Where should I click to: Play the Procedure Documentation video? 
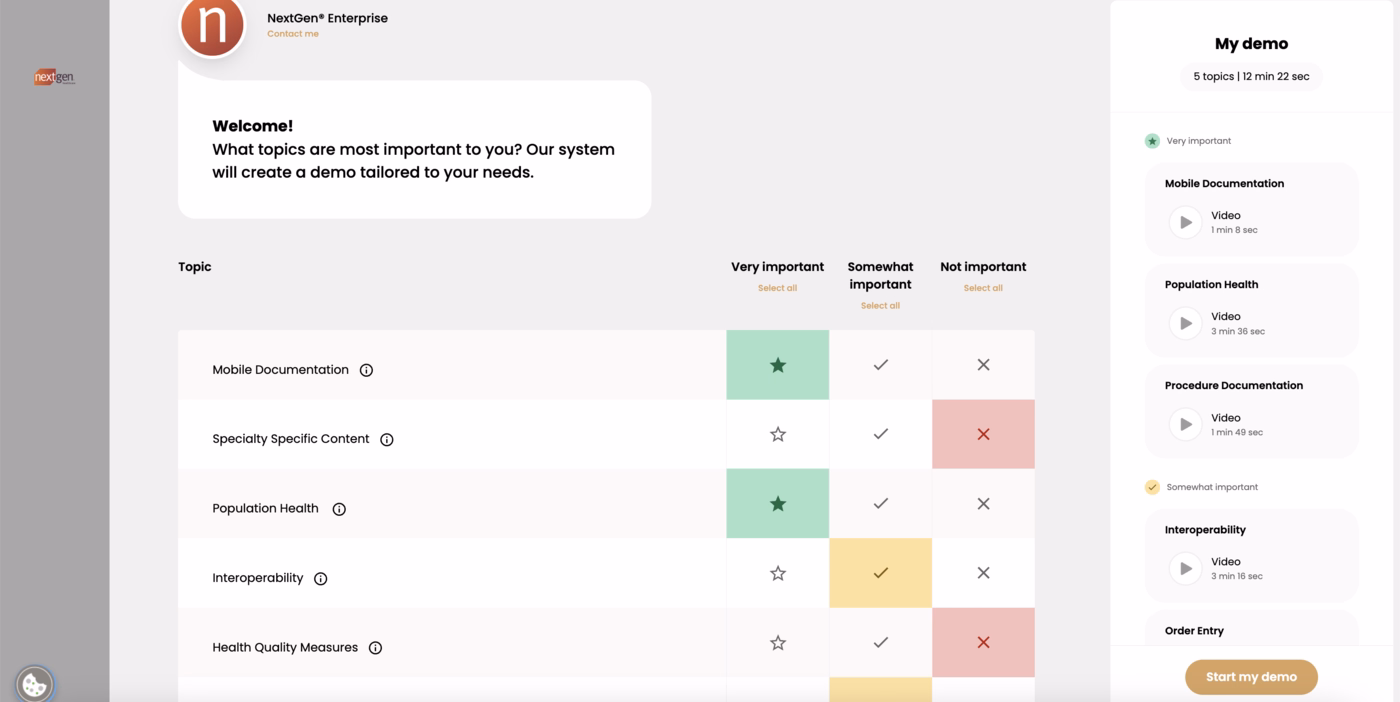(x=1185, y=423)
